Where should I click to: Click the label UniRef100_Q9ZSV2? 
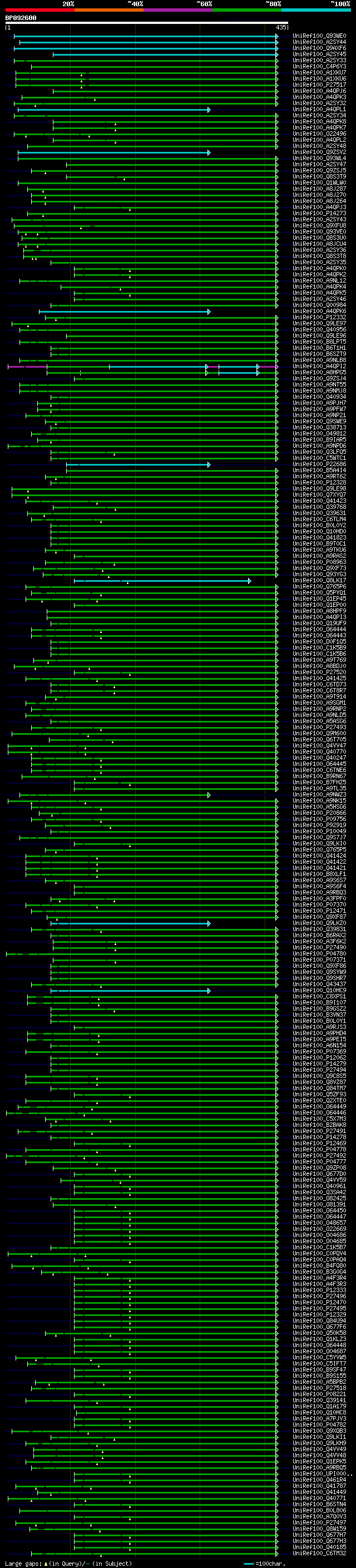319,152
